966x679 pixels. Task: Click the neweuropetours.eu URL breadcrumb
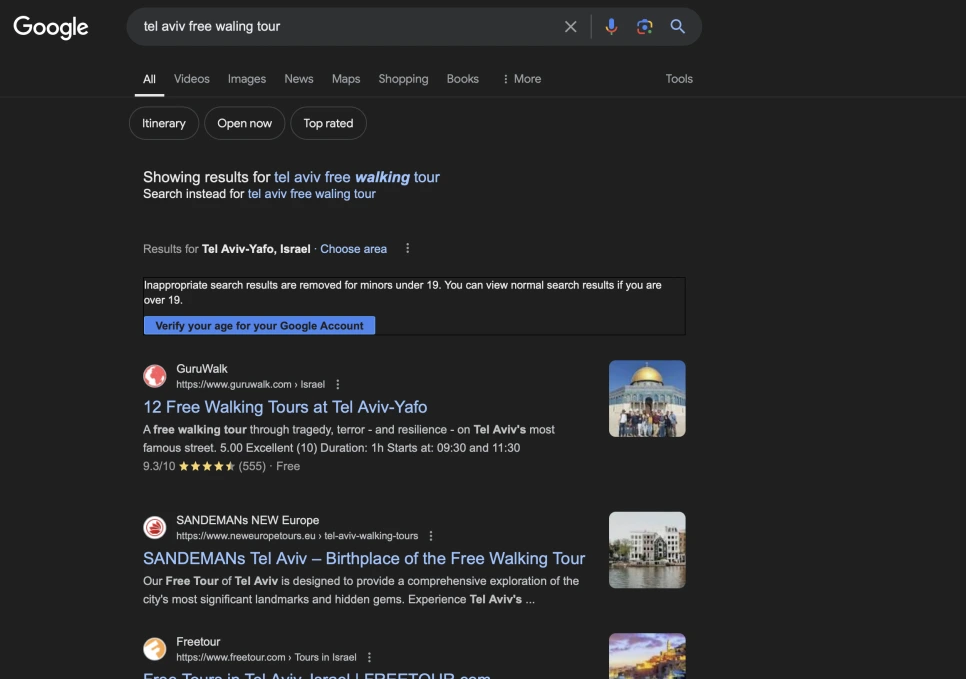(x=297, y=536)
